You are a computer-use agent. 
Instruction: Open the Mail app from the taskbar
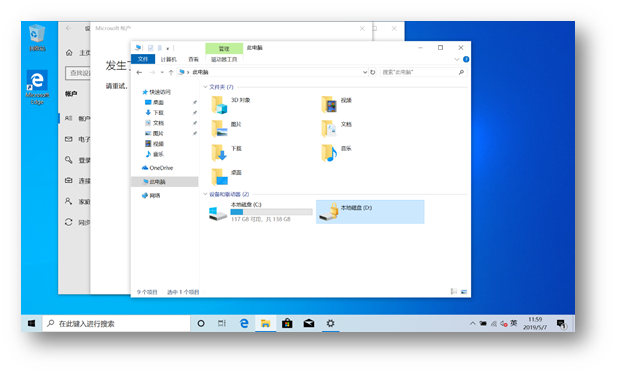coord(309,324)
